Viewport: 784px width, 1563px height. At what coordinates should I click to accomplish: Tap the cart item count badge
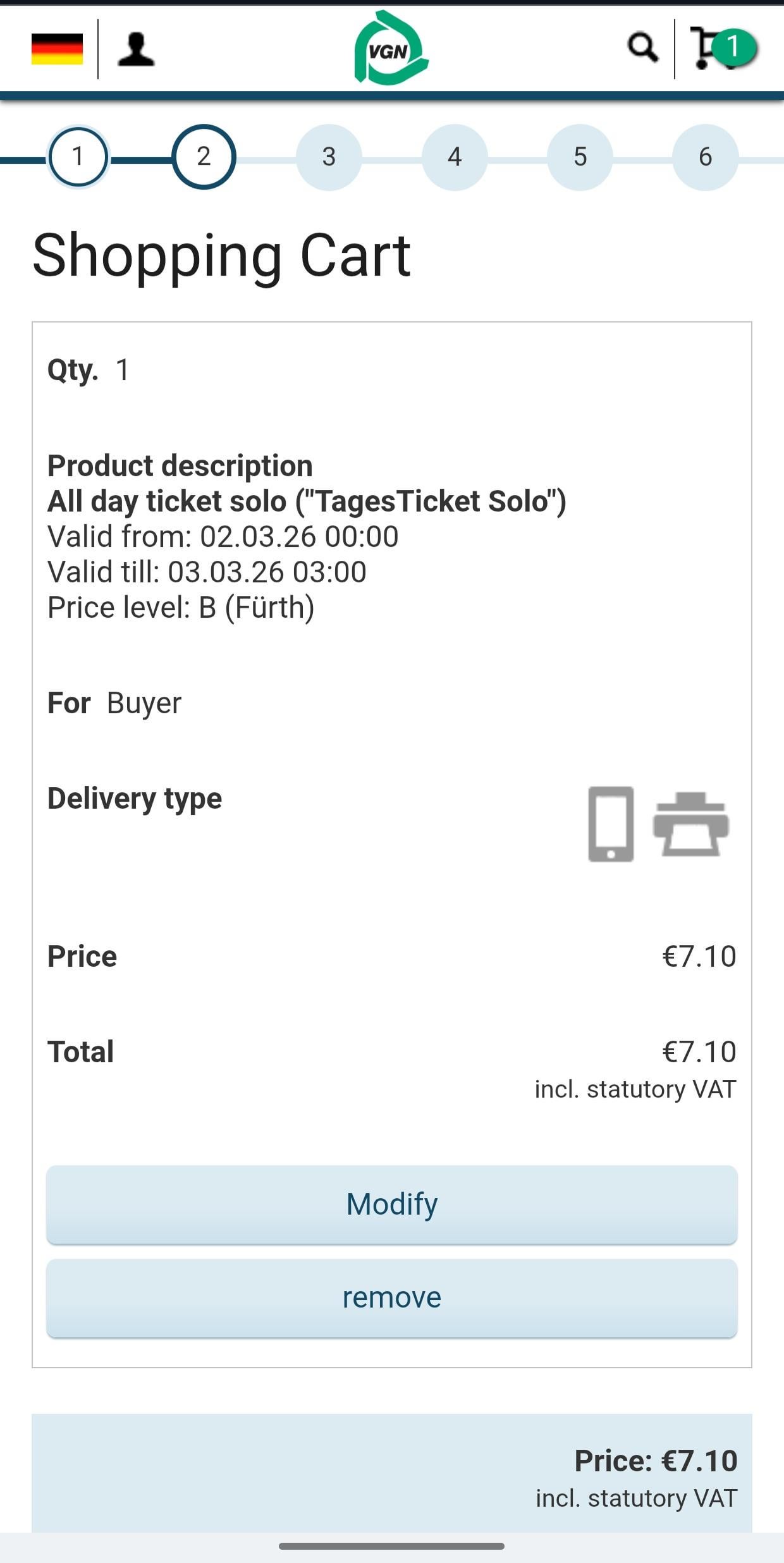733,47
